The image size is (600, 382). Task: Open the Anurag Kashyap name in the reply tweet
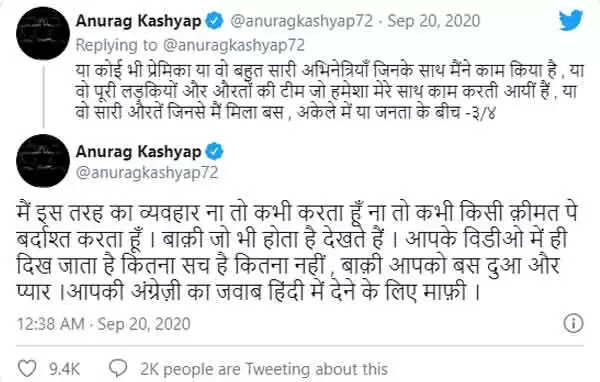point(139,20)
